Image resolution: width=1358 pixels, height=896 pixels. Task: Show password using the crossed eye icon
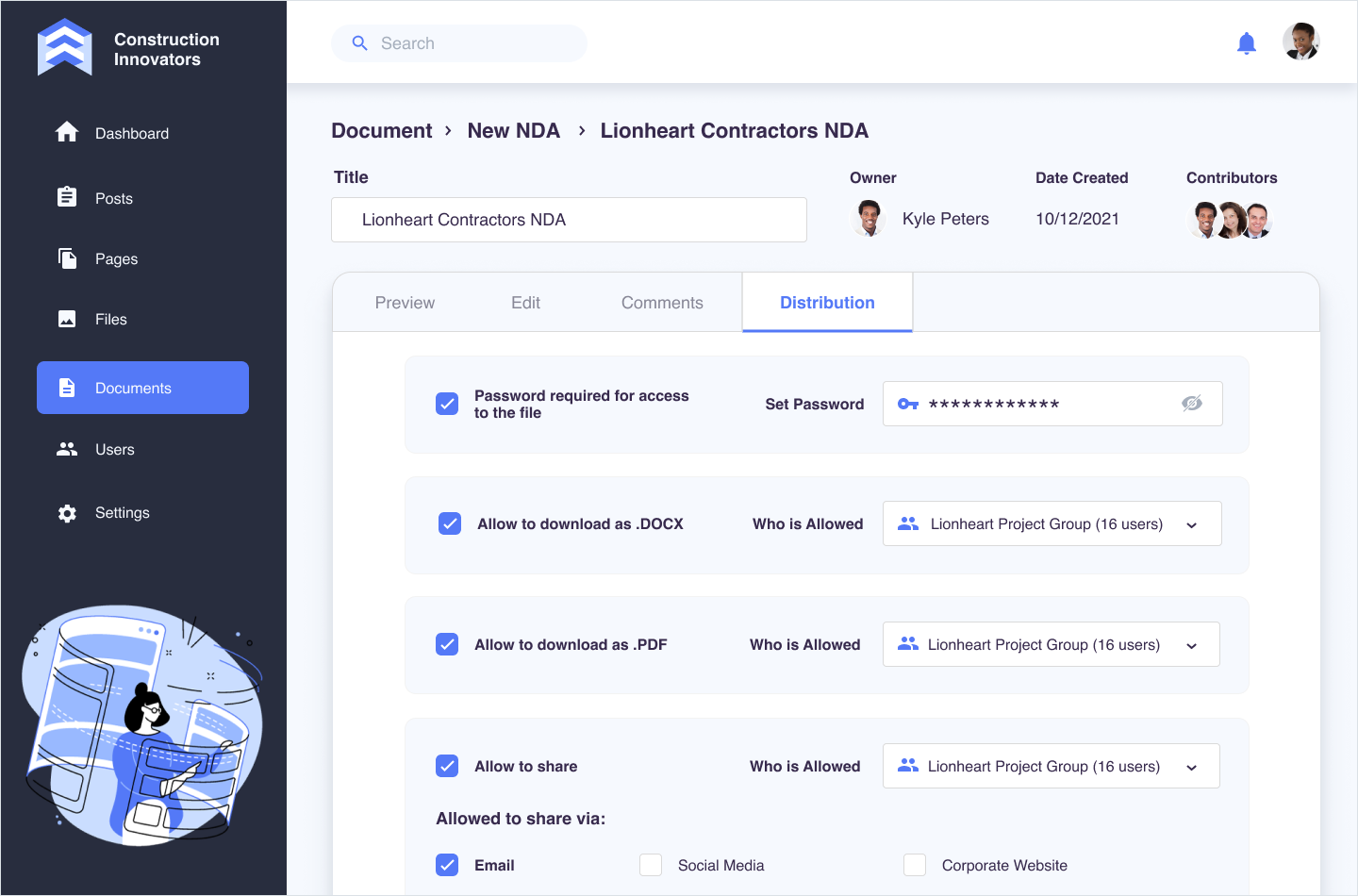click(1192, 404)
